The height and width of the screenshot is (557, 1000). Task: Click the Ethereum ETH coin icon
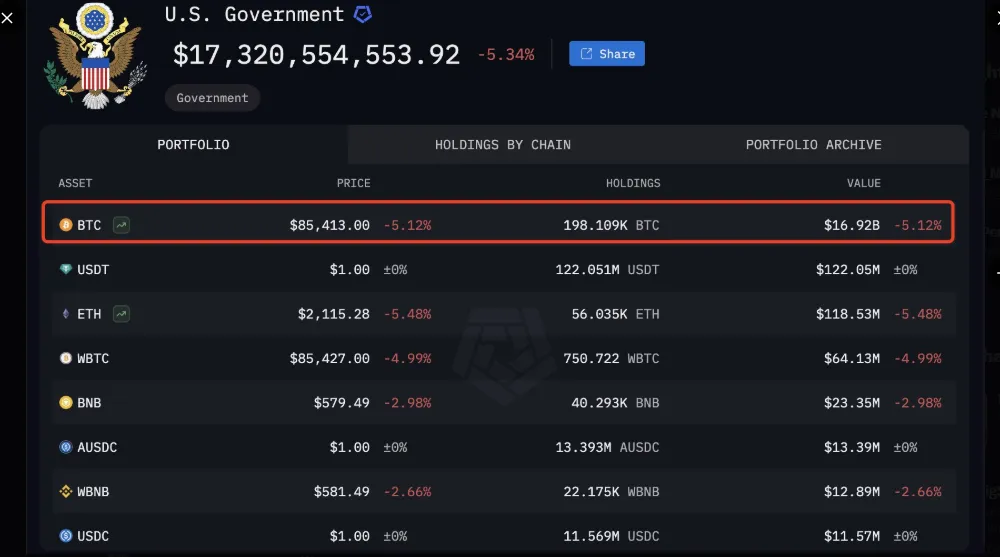[66, 314]
